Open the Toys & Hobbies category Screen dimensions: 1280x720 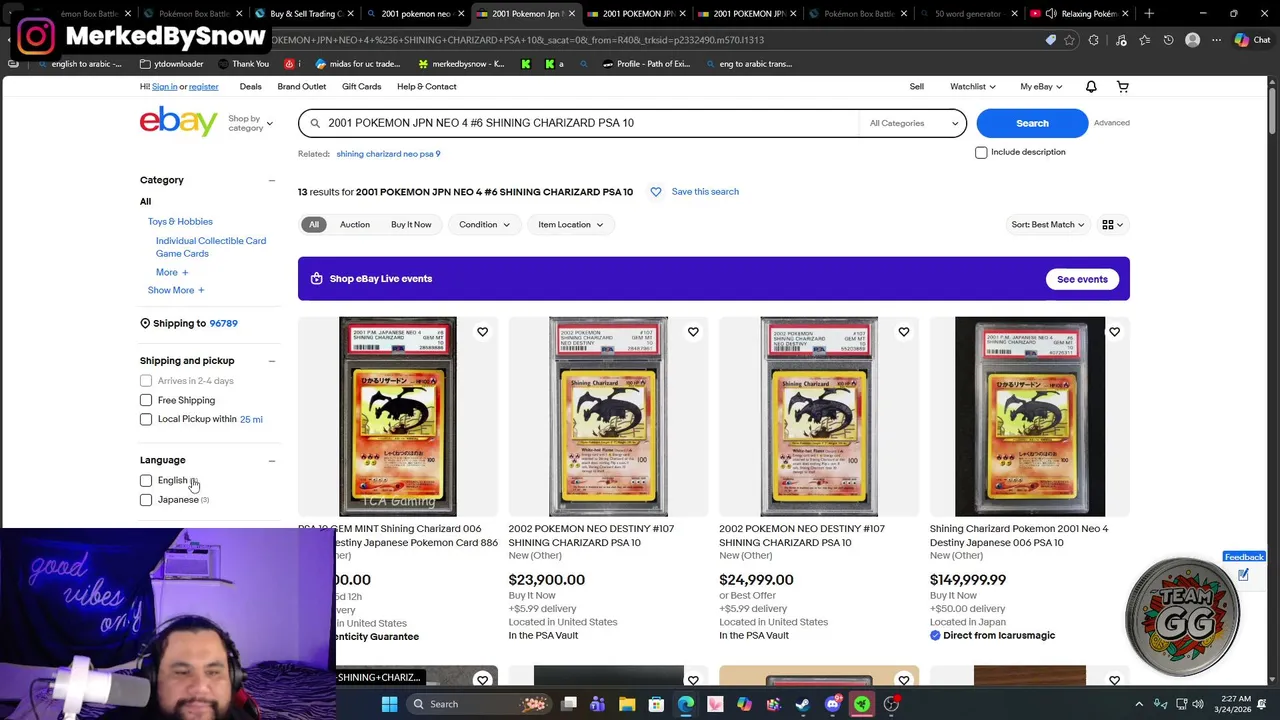(180, 222)
